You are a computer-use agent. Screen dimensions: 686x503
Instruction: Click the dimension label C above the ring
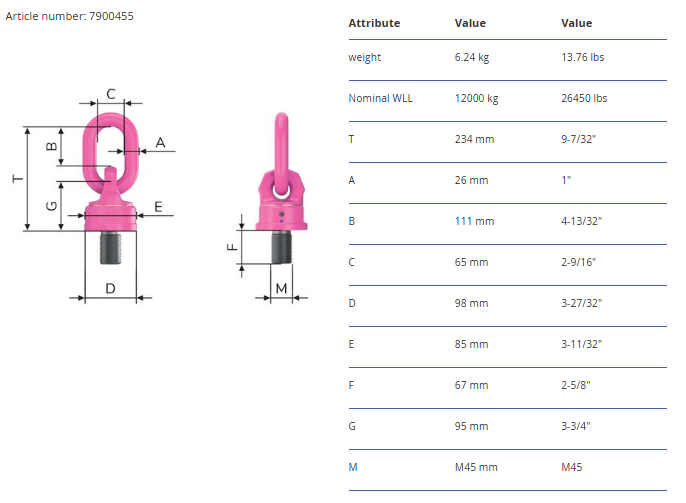point(111,94)
